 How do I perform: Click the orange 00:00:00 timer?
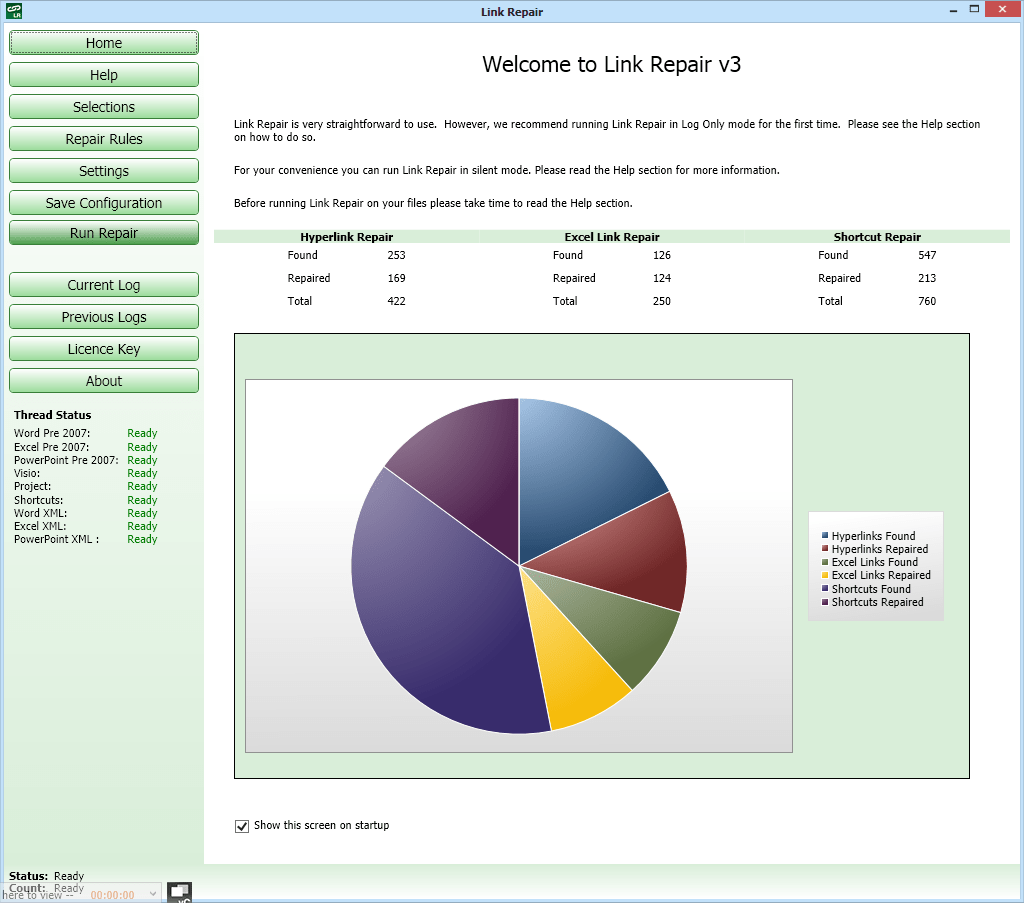[x=112, y=895]
